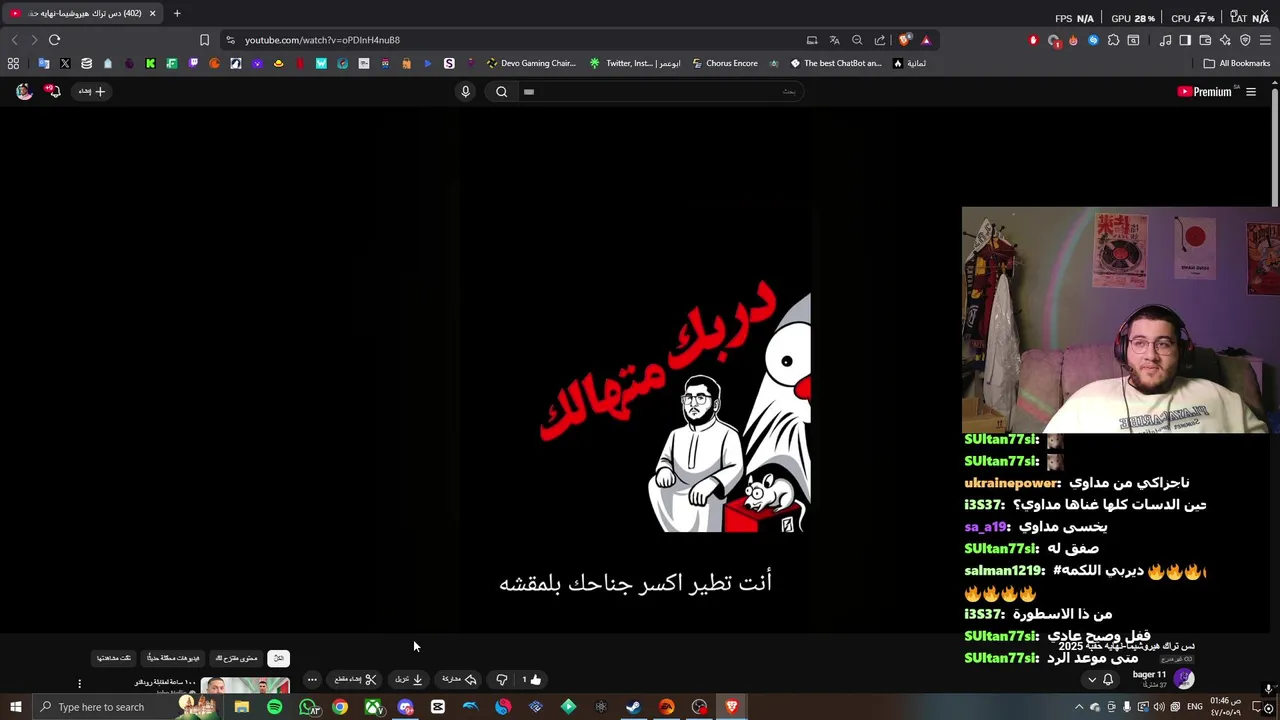The image size is (1280, 720).
Task: Open the Kick bookmark icon
Action: click(x=150, y=63)
